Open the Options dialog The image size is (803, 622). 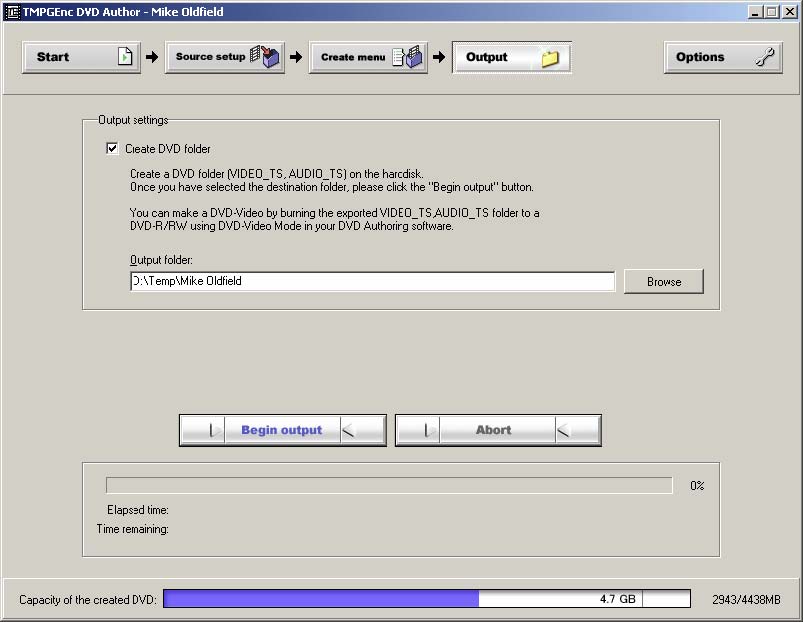click(x=723, y=57)
